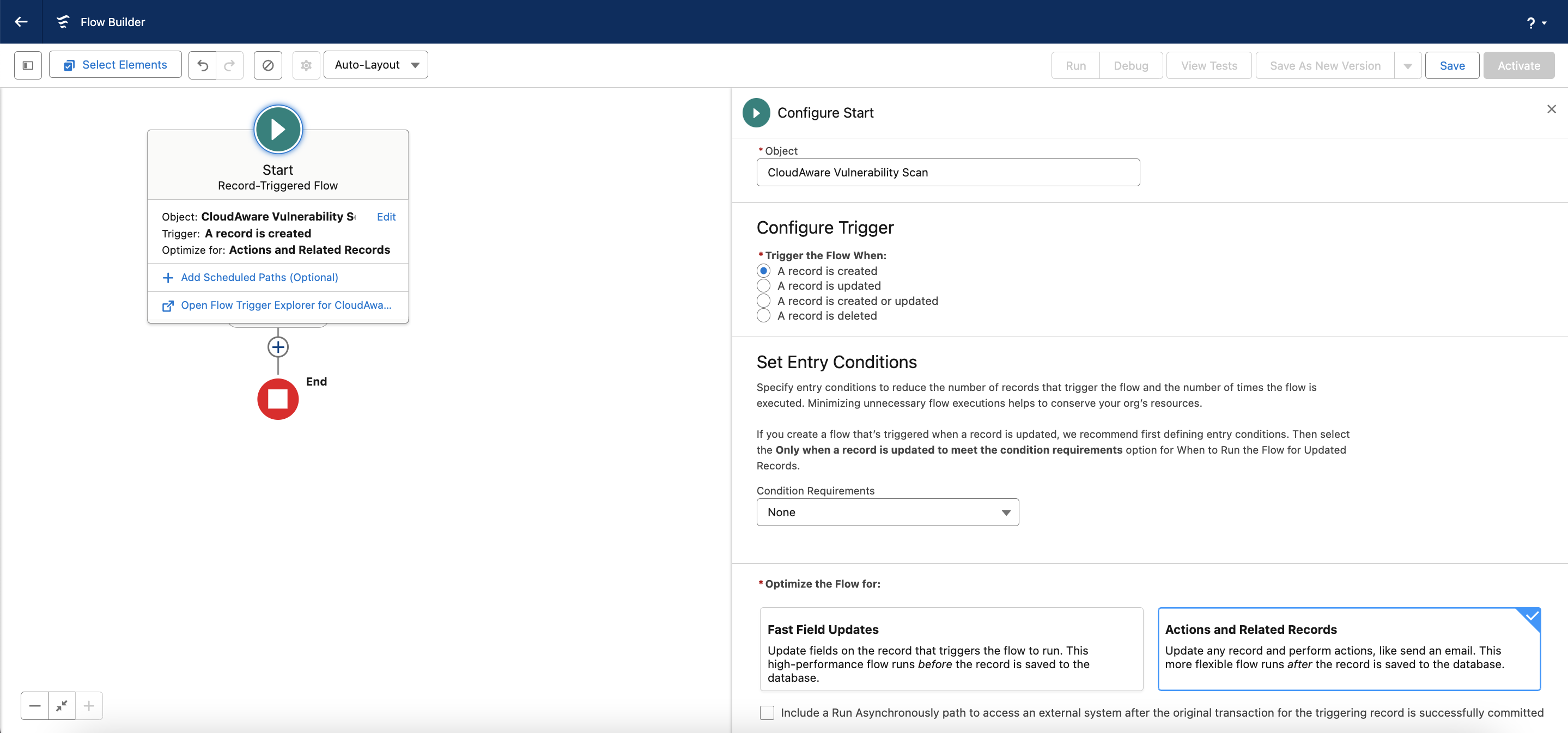This screenshot has height=733, width=1568.
Task: Click the Save button
Action: pyautogui.click(x=1452, y=65)
